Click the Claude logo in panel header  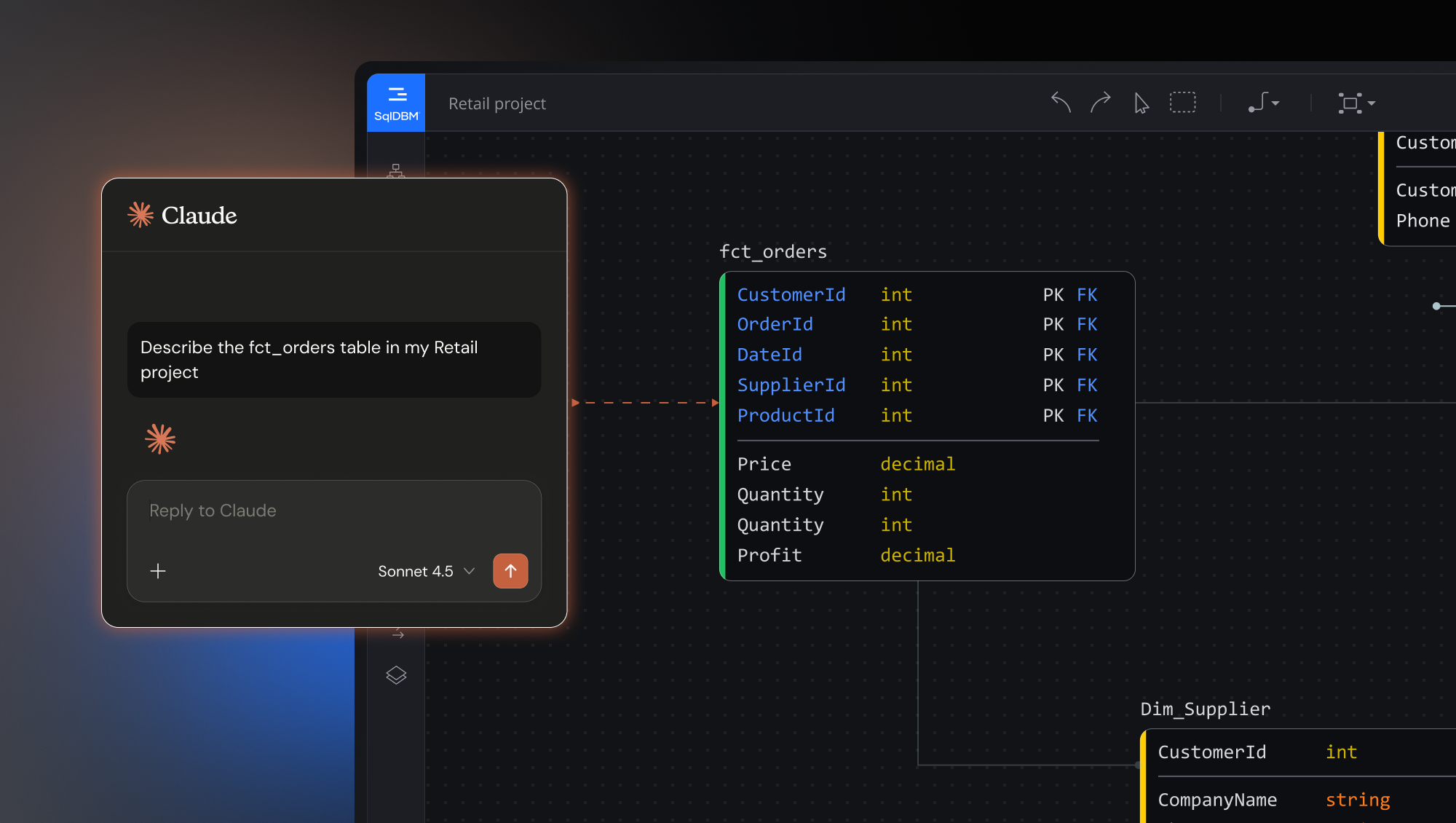182,216
